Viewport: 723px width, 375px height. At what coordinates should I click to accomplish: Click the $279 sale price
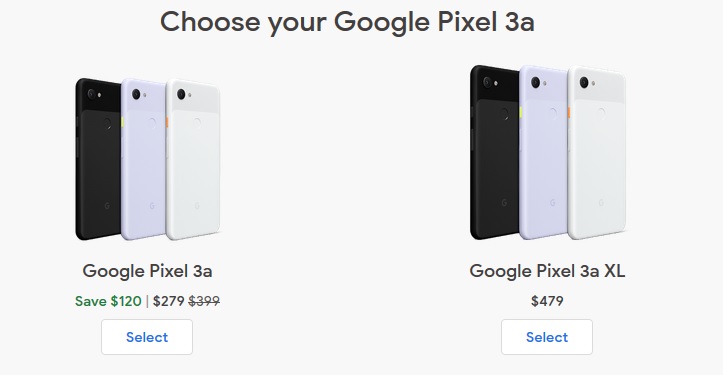pyautogui.click(x=169, y=301)
